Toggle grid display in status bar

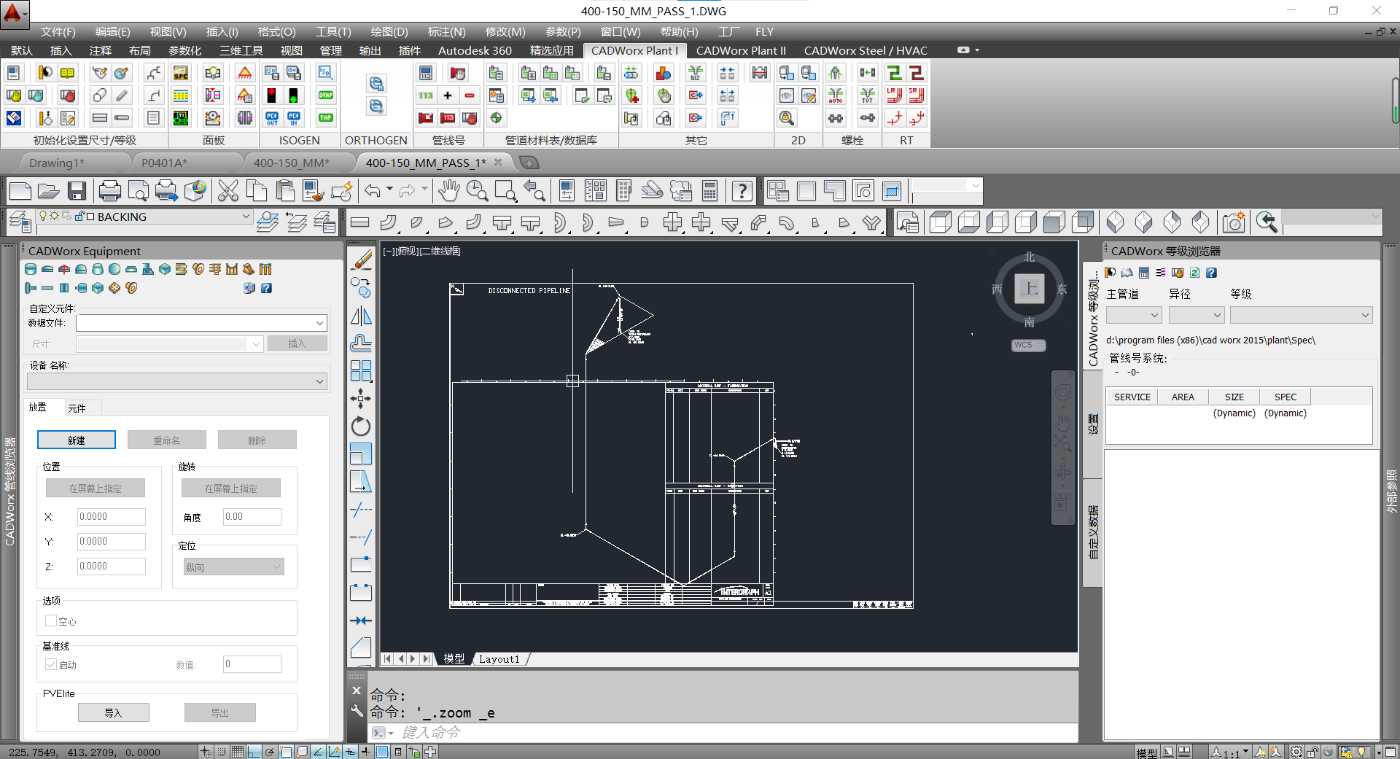click(238, 752)
